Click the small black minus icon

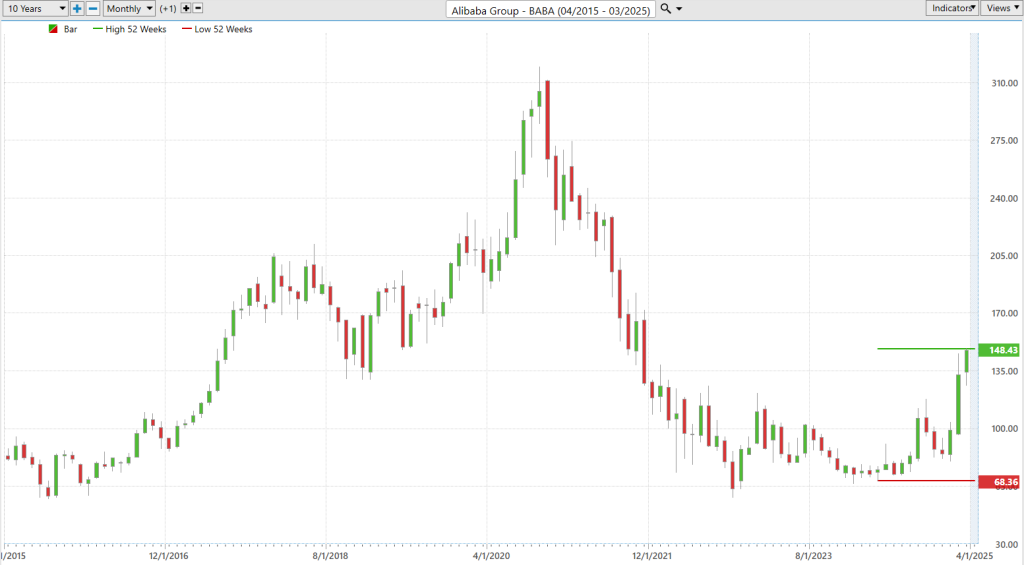(198, 8)
